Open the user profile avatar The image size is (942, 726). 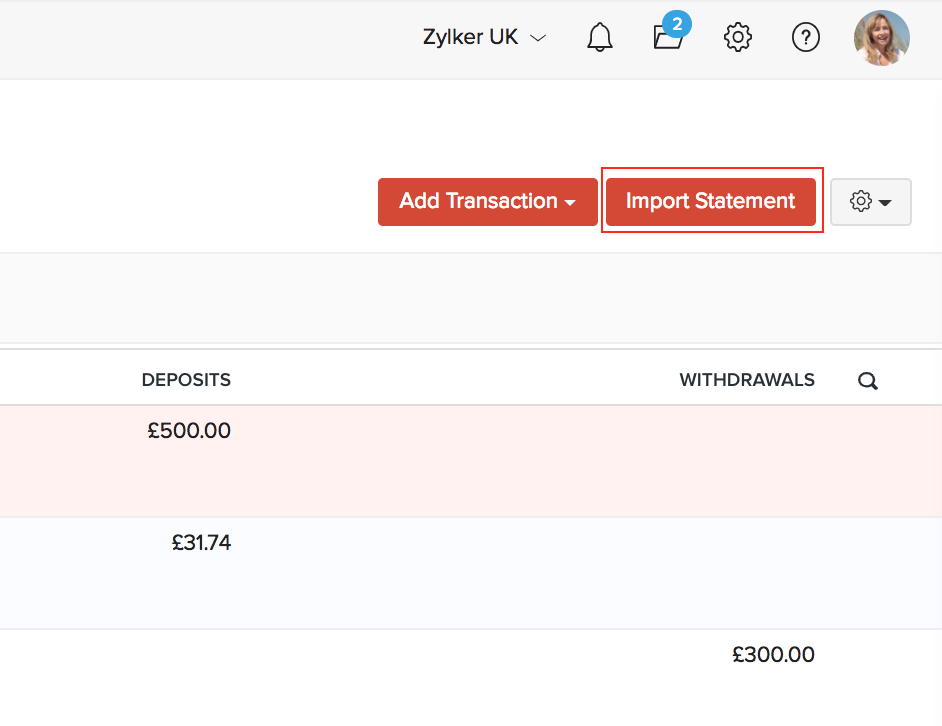click(881, 38)
